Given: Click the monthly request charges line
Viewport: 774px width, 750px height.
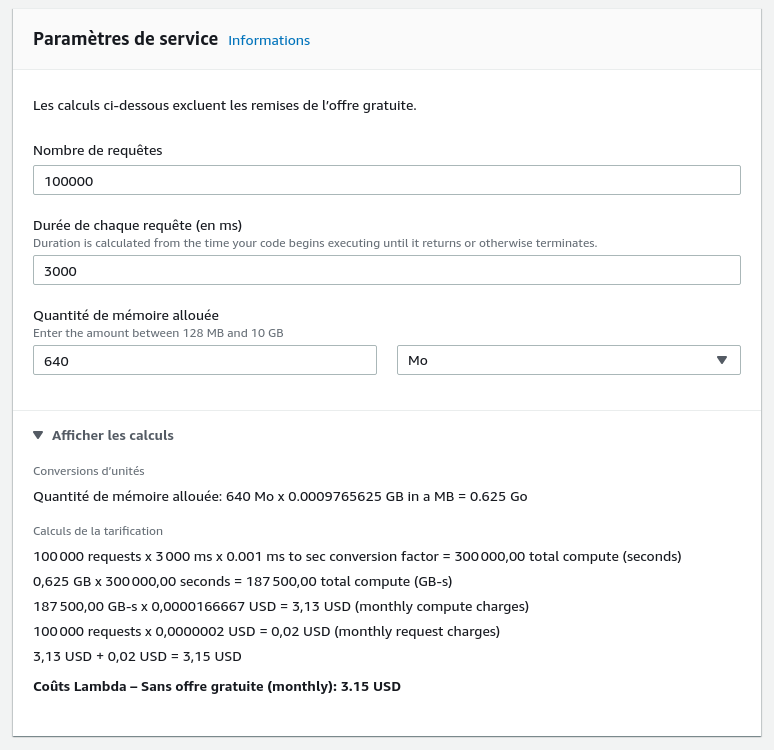Looking at the screenshot, I should coord(266,631).
